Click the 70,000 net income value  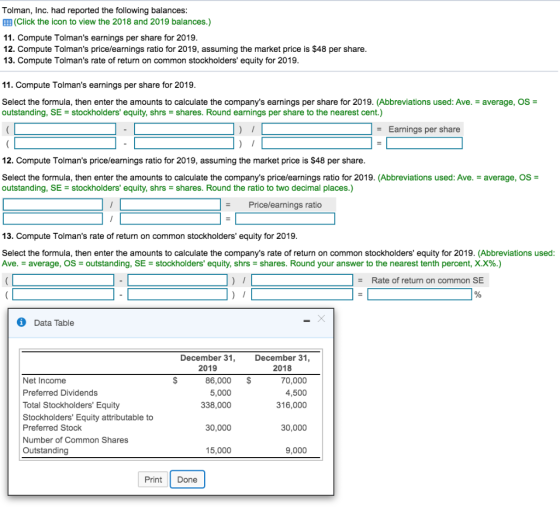pyautogui.click(x=294, y=381)
